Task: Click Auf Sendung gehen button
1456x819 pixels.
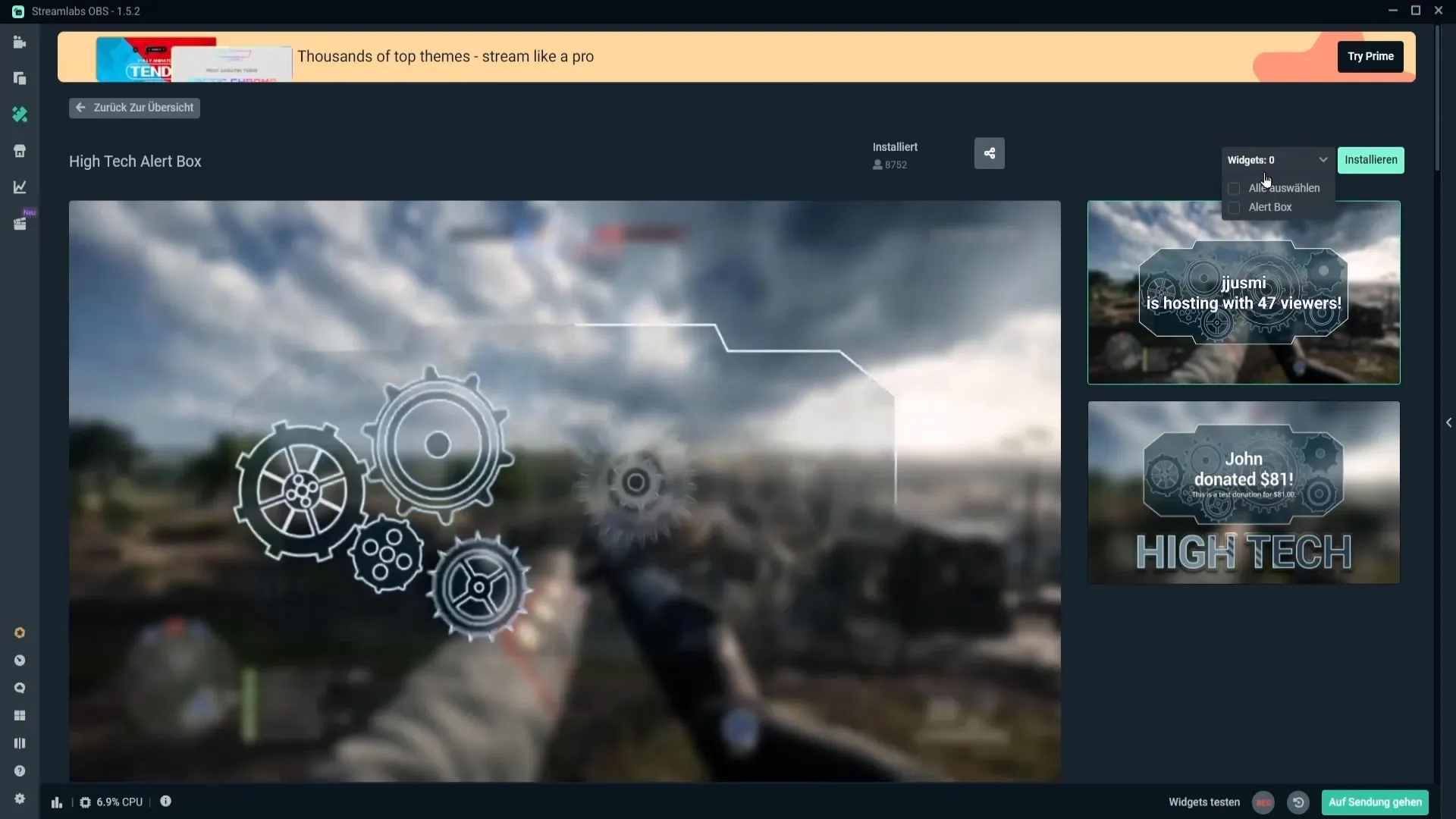Action: [x=1375, y=802]
